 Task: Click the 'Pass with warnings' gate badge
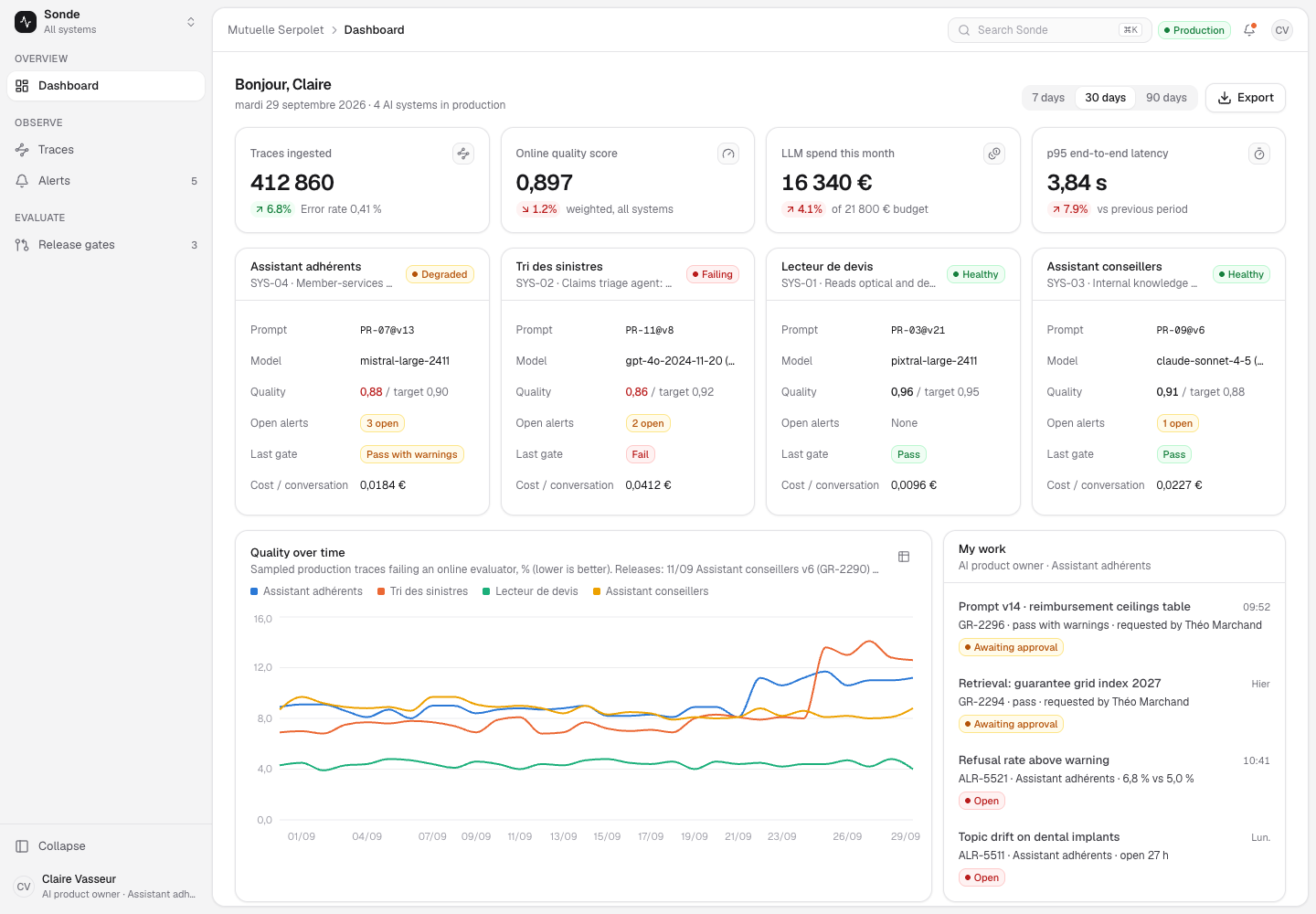pyautogui.click(x=412, y=454)
